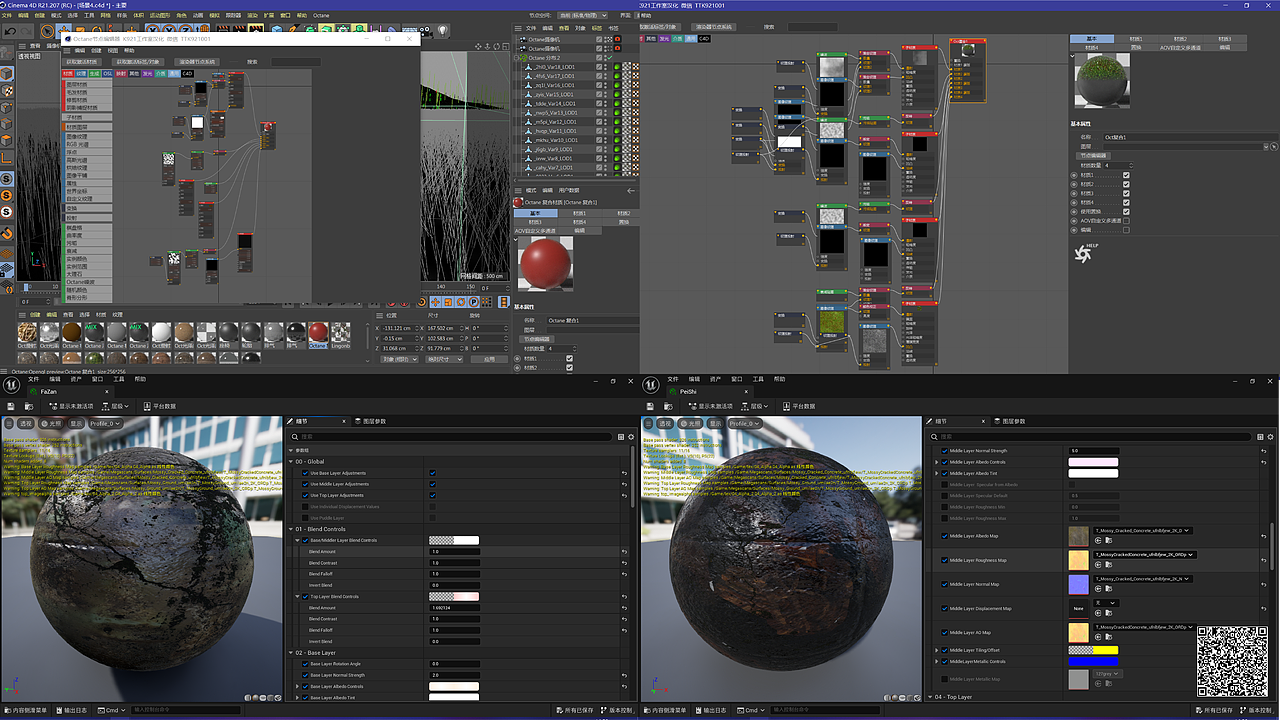
Task: Open the viewport options menu in the FaZan preview
Action: (11, 423)
